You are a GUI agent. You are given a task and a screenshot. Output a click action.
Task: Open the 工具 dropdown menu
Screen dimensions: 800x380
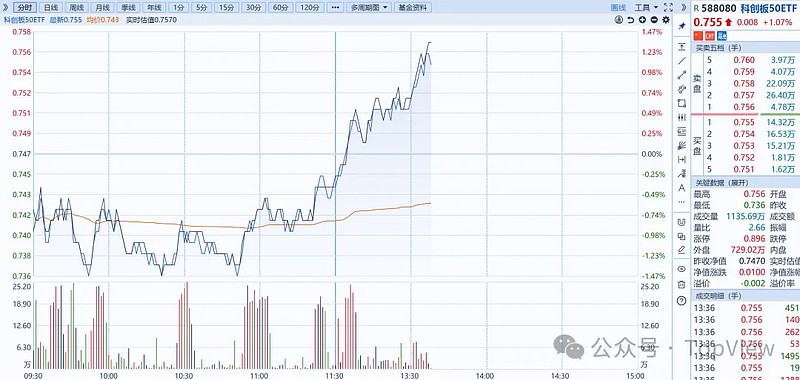tap(646, 8)
